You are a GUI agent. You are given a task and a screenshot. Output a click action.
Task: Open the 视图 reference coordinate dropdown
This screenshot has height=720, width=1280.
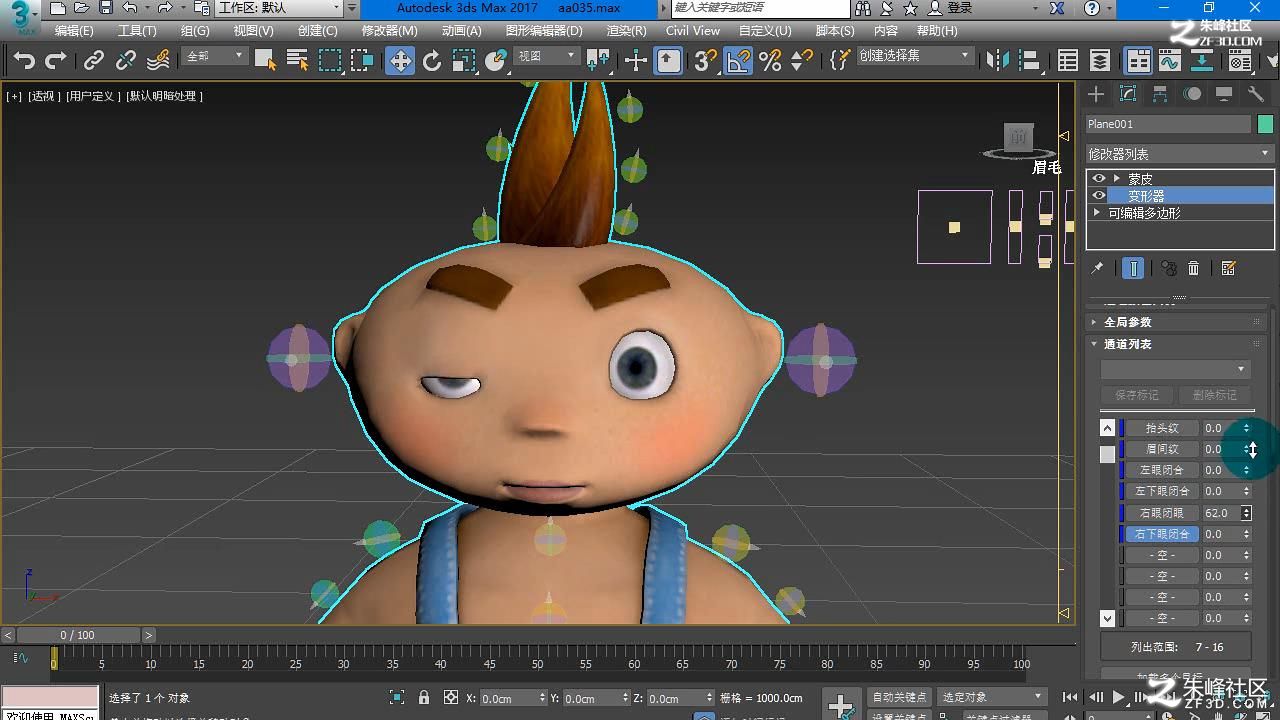547,56
